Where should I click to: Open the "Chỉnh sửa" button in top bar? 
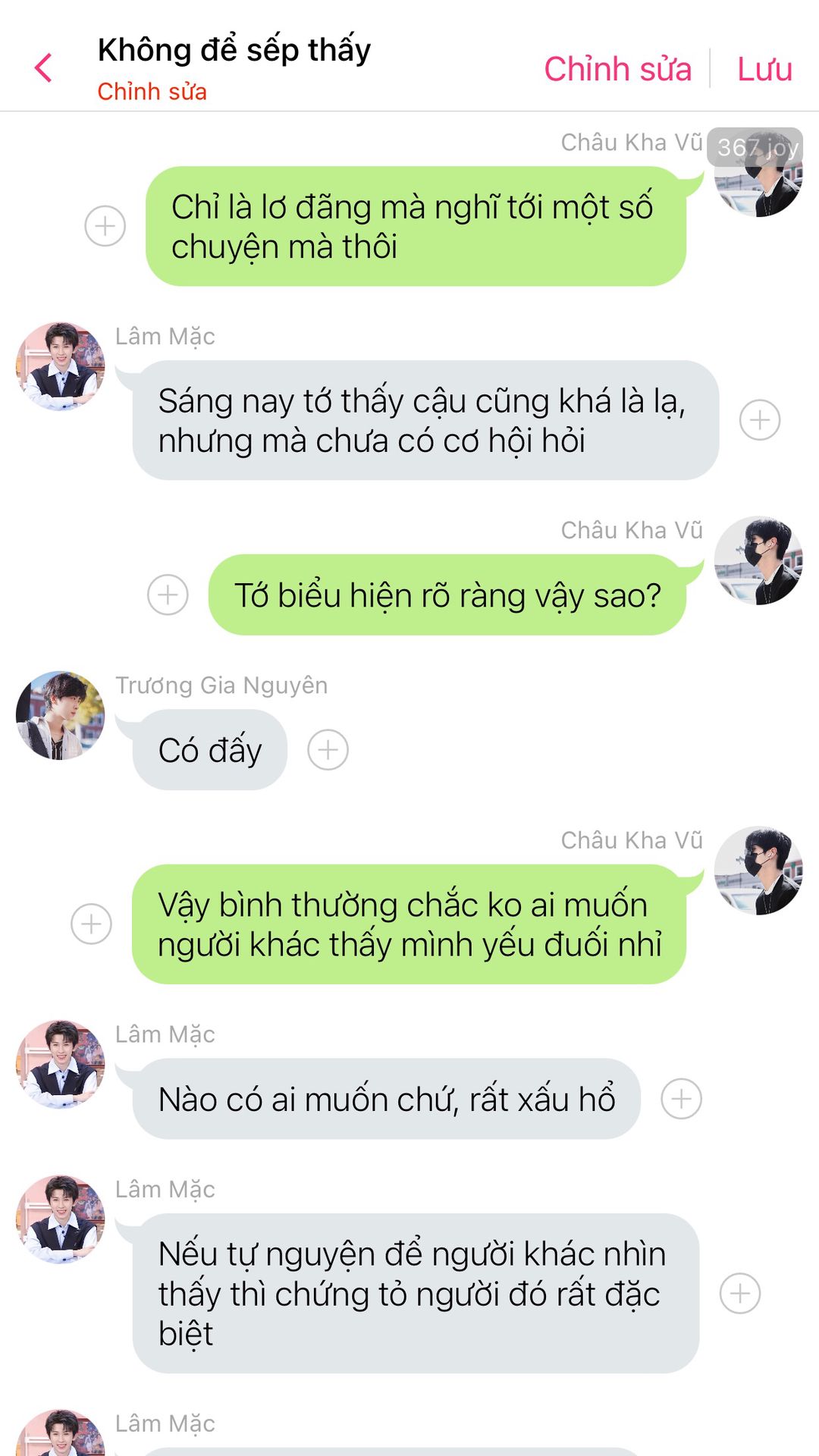pyautogui.click(x=617, y=69)
